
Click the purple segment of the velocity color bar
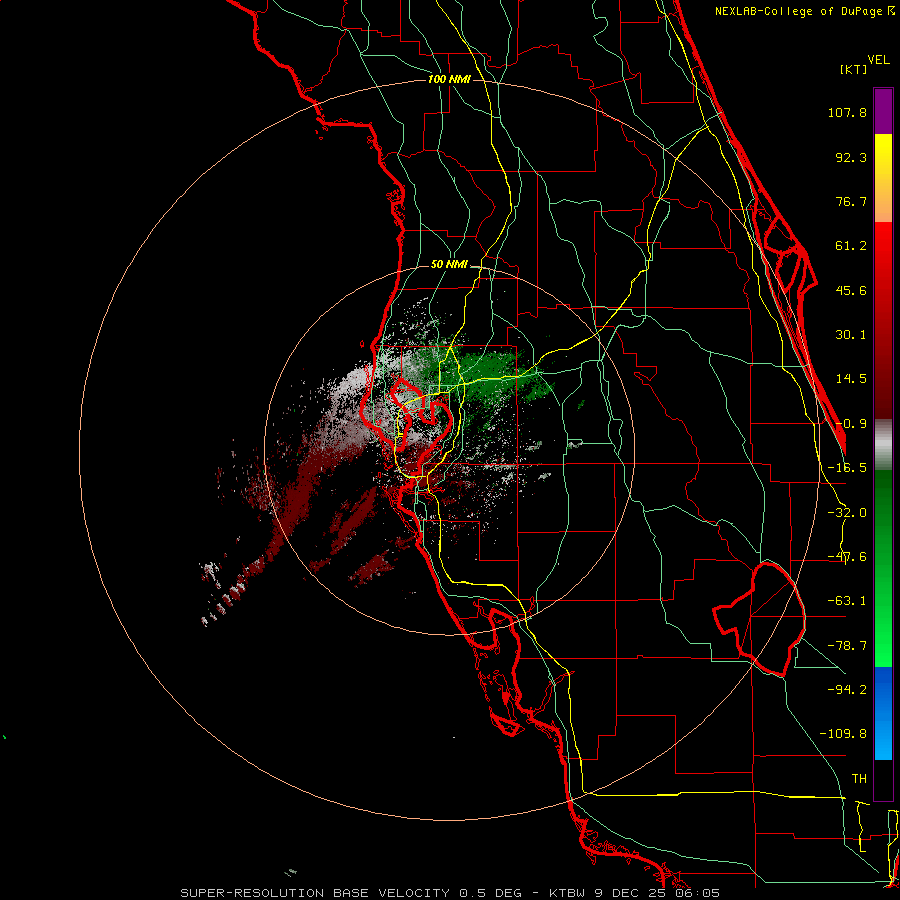coord(883,111)
